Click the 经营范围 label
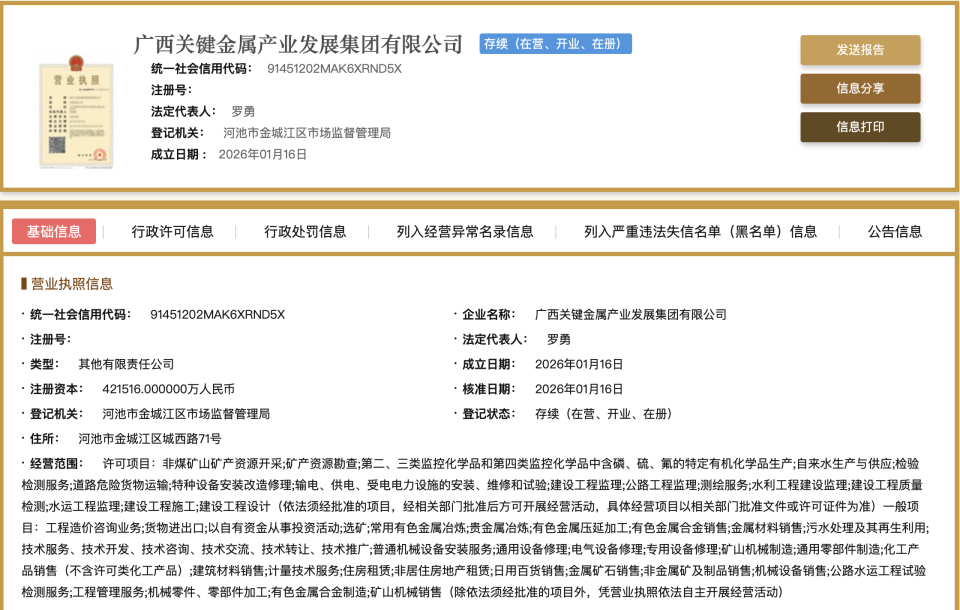 point(56,464)
